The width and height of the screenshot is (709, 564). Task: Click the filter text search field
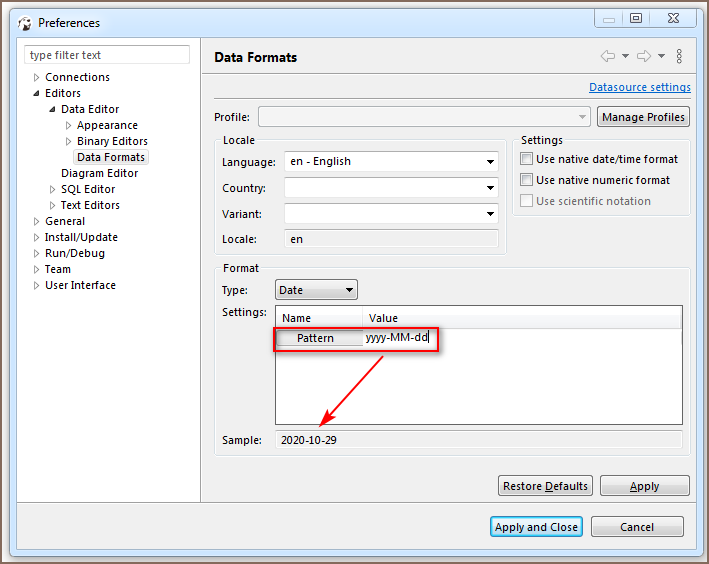tap(107, 55)
